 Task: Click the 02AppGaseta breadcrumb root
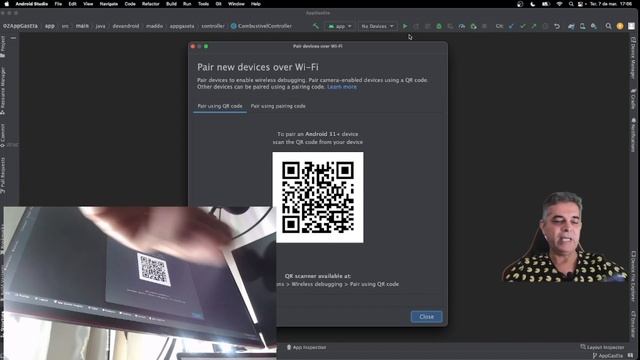(20, 26)
